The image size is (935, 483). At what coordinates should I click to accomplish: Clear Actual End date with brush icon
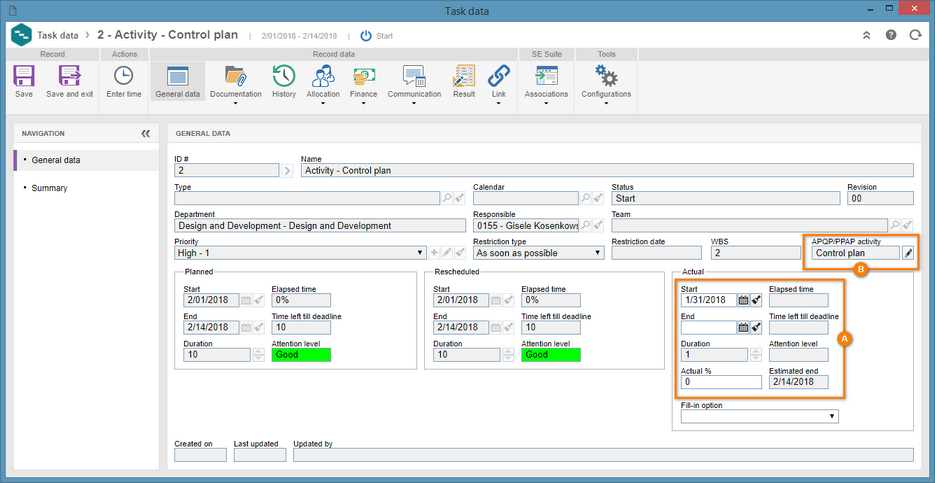coord(756,327)
